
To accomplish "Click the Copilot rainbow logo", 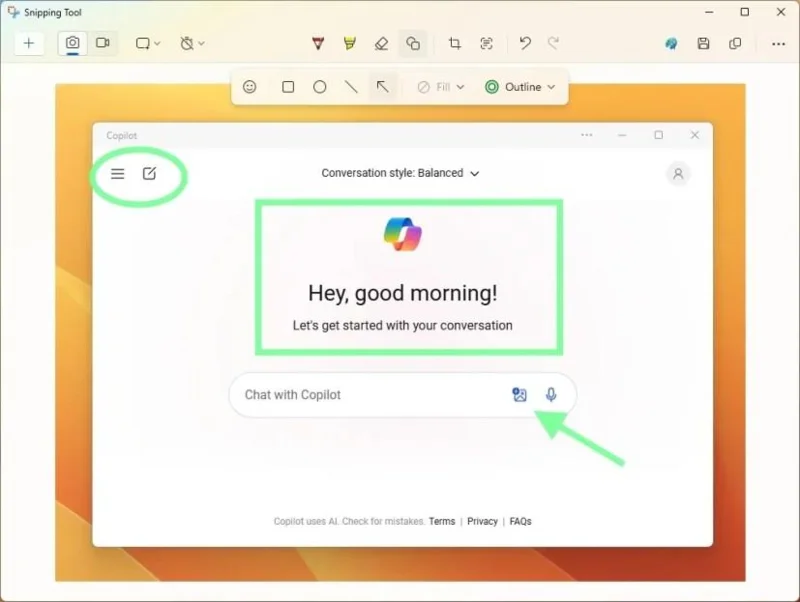I will (403, 235).
